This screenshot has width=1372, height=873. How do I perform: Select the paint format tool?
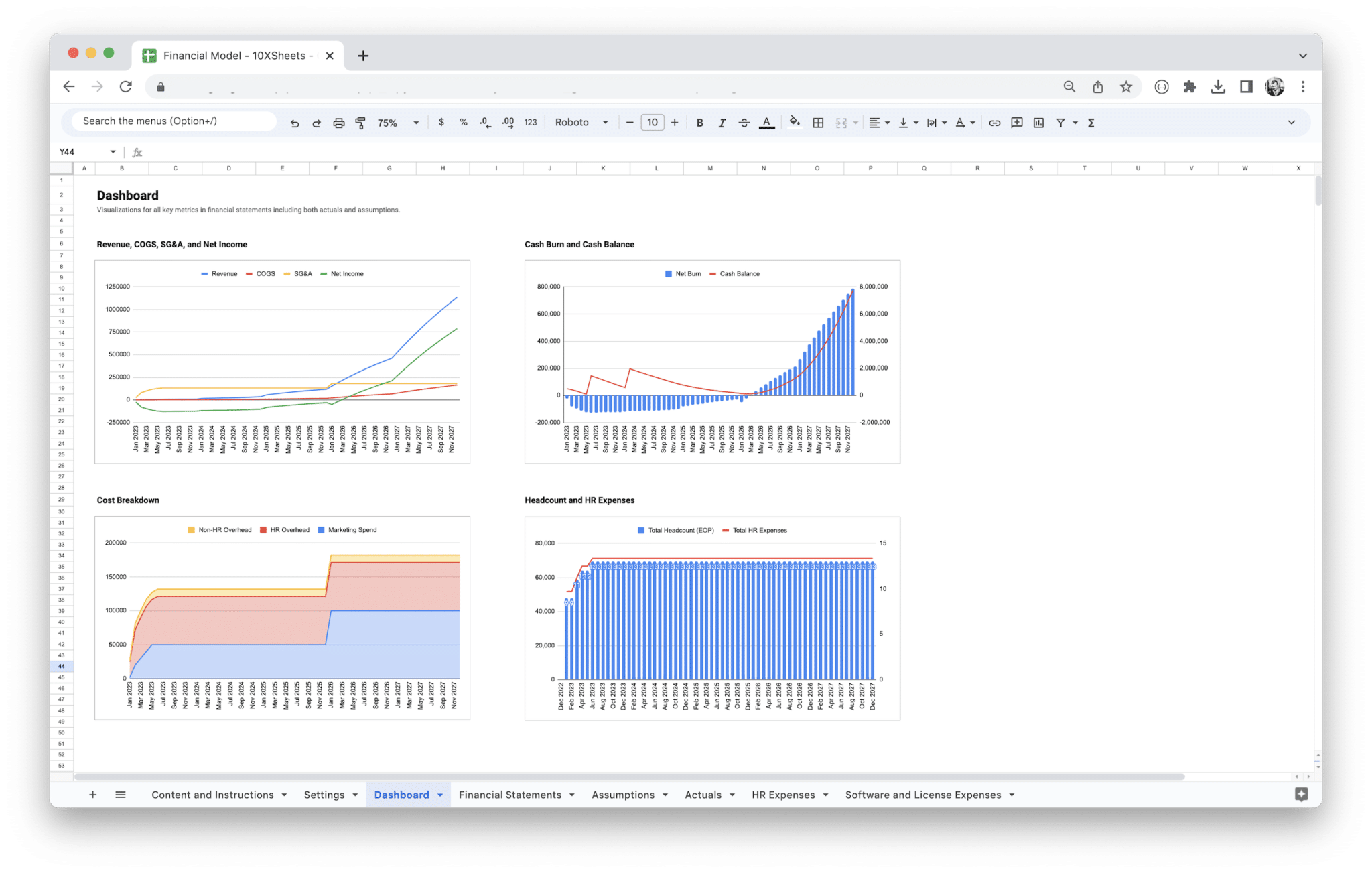coord(360,123)
